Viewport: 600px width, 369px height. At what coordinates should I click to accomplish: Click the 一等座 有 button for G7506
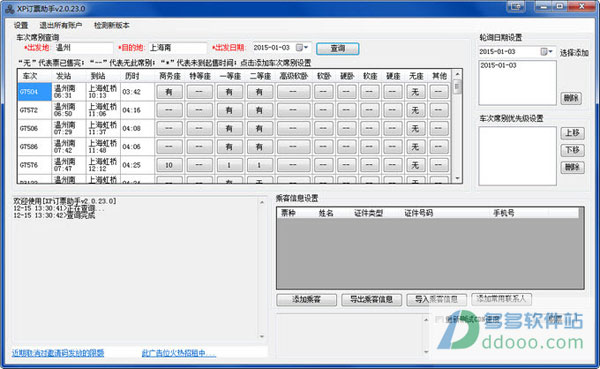[x=229, y=129]
